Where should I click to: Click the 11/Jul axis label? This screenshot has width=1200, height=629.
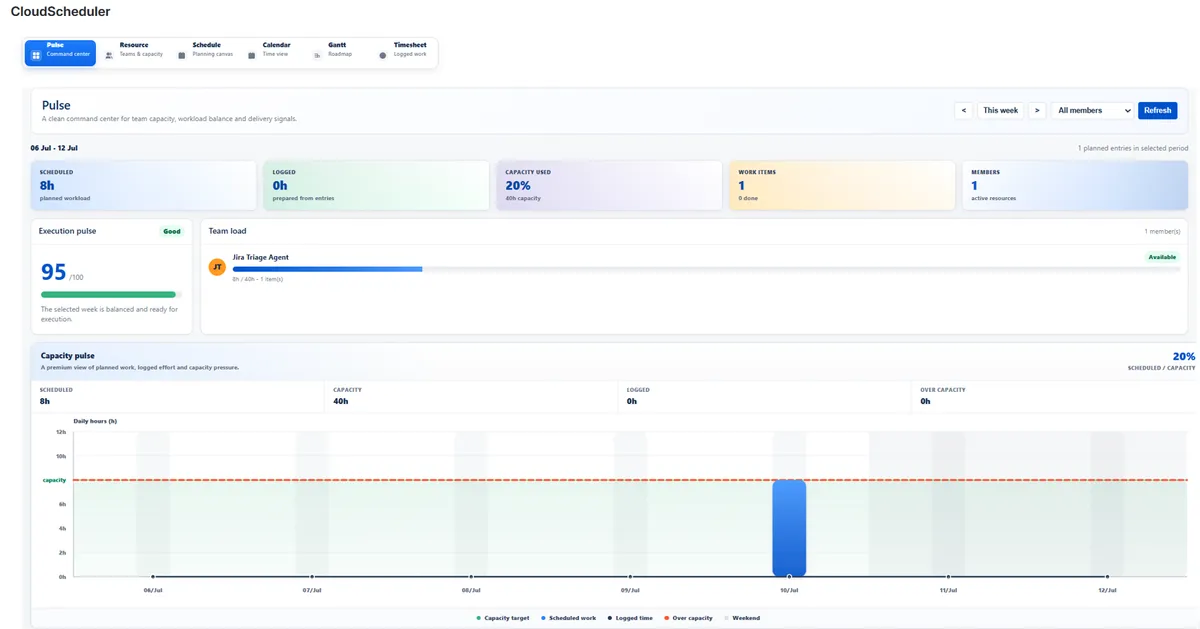click(x=948, y=590)
